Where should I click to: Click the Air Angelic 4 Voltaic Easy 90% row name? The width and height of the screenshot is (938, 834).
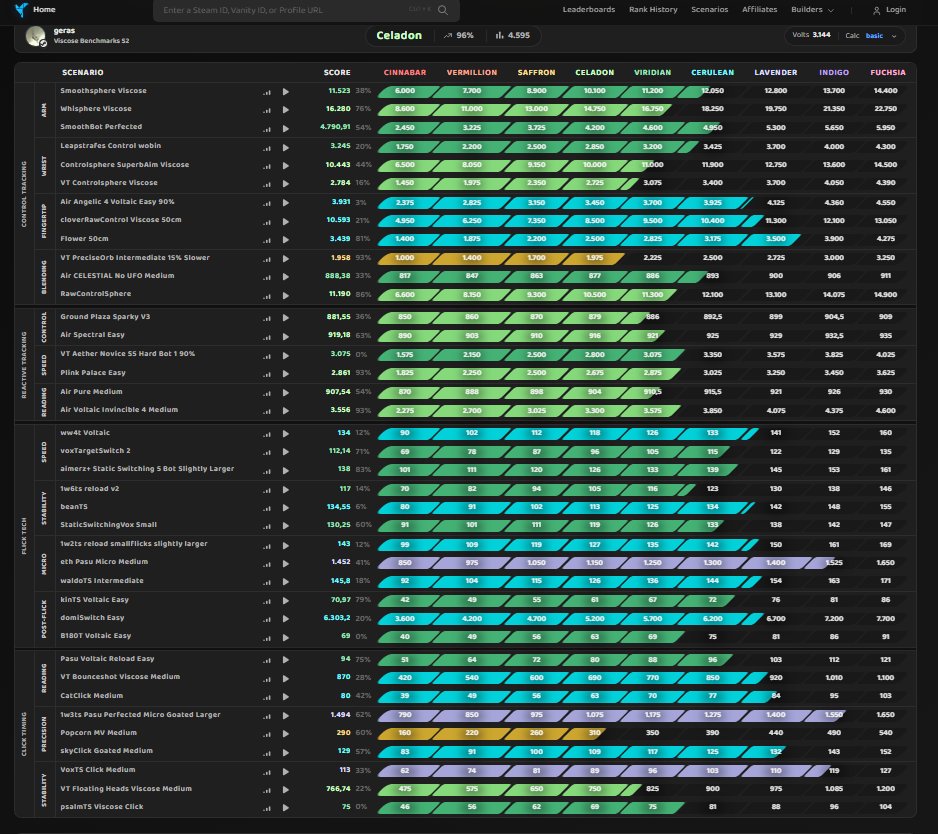(117, 202)
